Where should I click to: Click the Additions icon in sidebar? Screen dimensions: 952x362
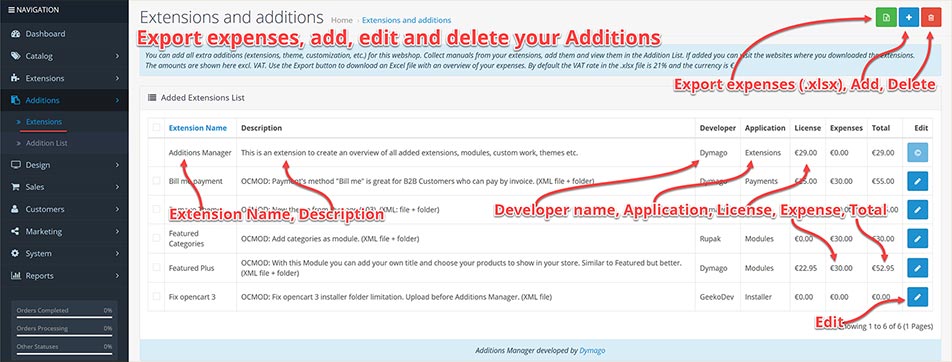[x=16, y=100]
